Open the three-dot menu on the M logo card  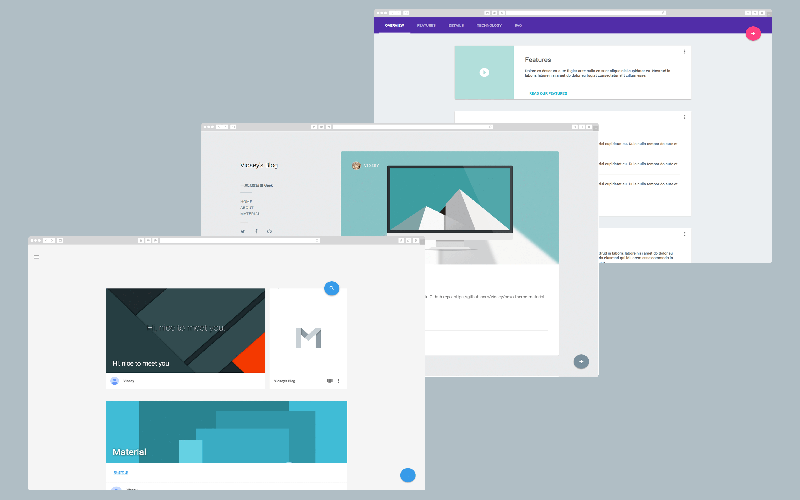[339, 381]
